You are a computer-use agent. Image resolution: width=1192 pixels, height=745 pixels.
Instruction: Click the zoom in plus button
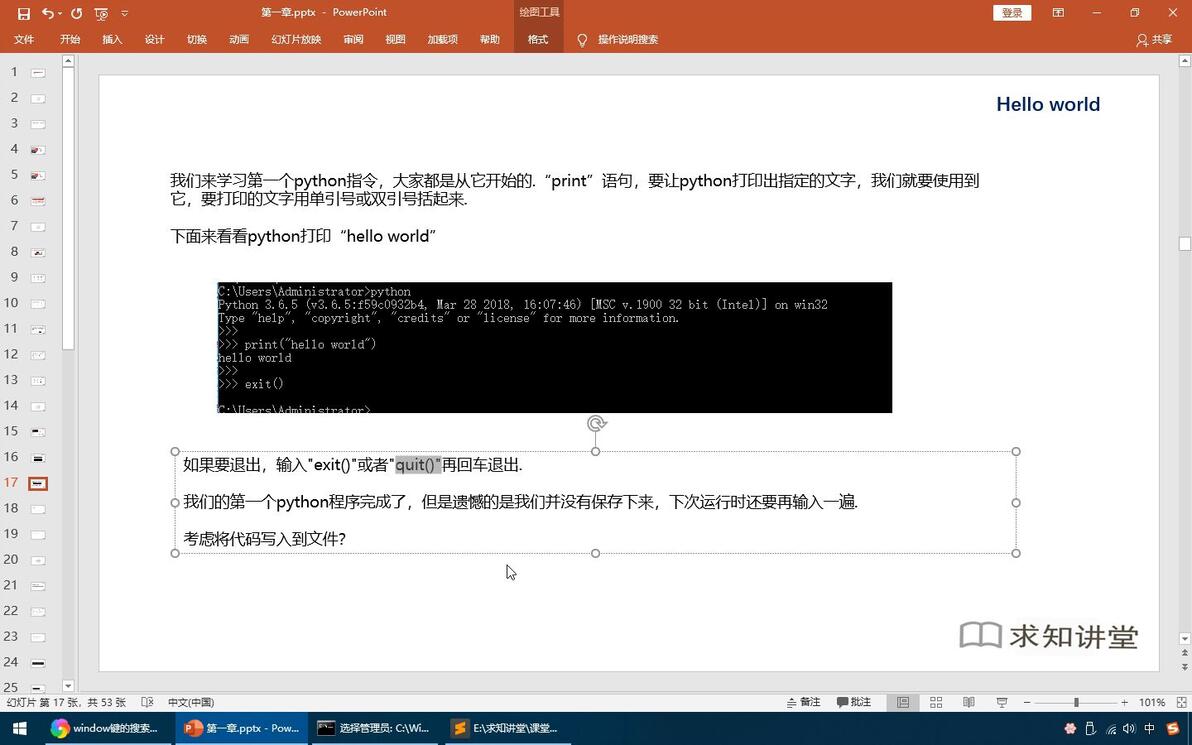tap(1124, 702)
